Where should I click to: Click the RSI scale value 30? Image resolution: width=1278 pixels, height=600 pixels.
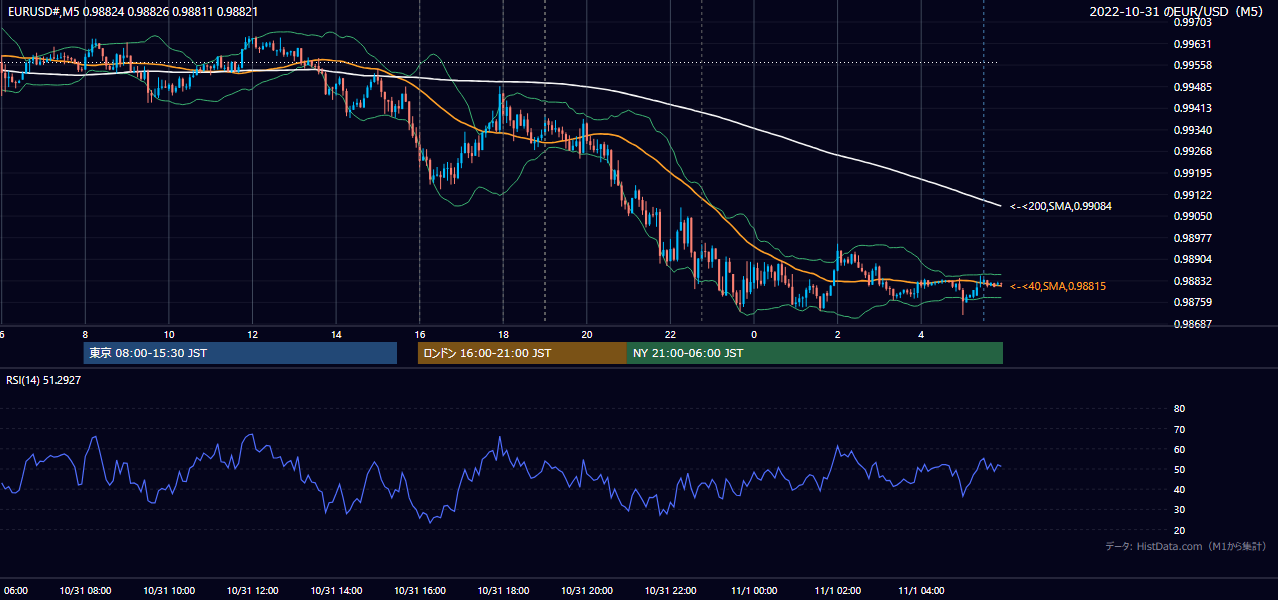(1179, 509)
